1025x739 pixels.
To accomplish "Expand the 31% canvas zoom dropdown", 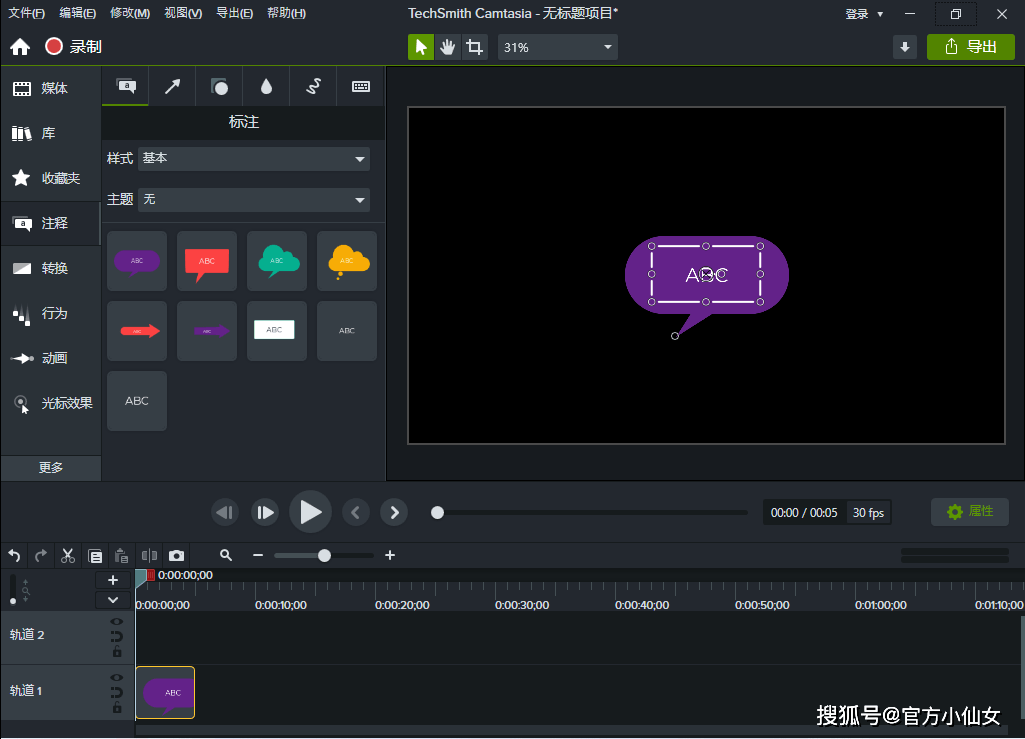I will pos(557,47).
